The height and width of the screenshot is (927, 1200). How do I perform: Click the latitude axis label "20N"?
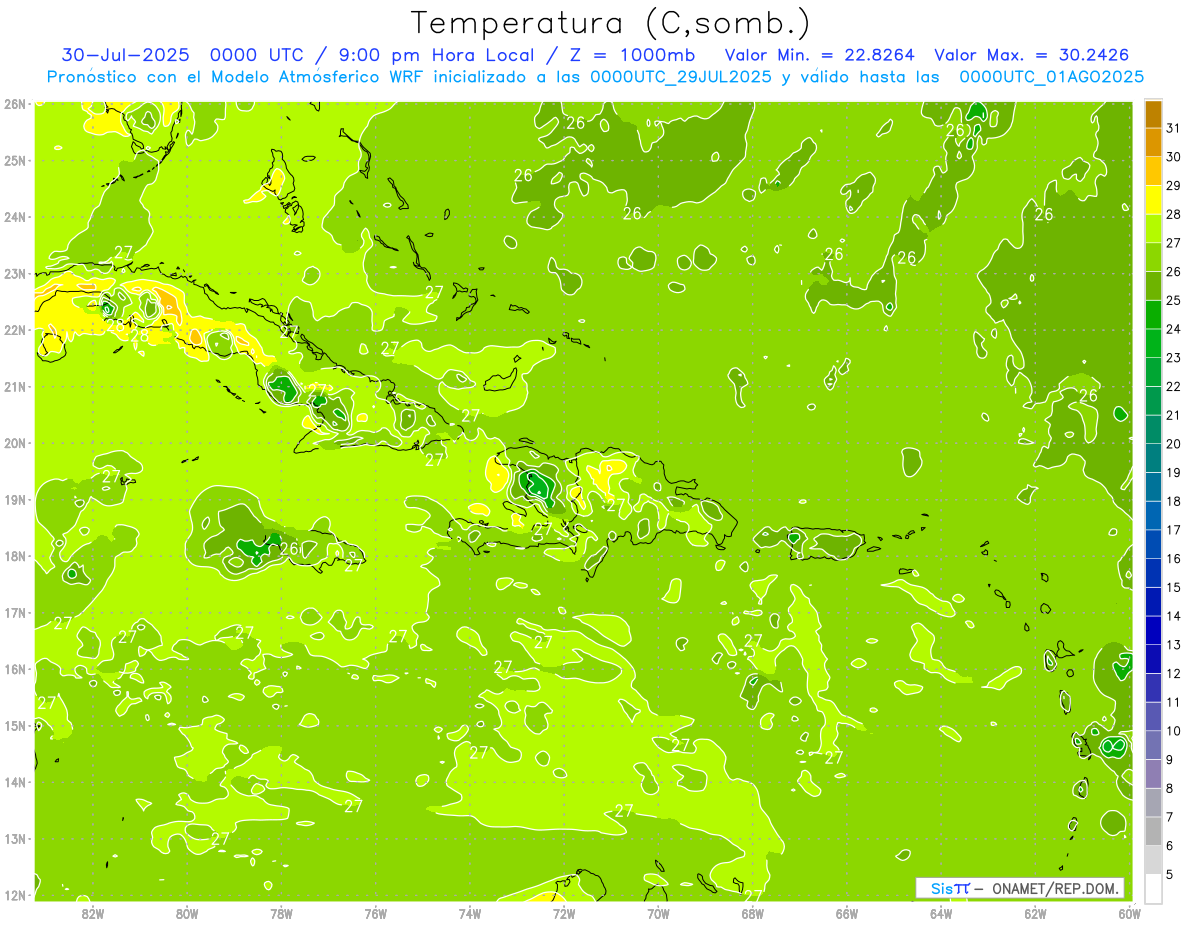click(x=14, y=443)
